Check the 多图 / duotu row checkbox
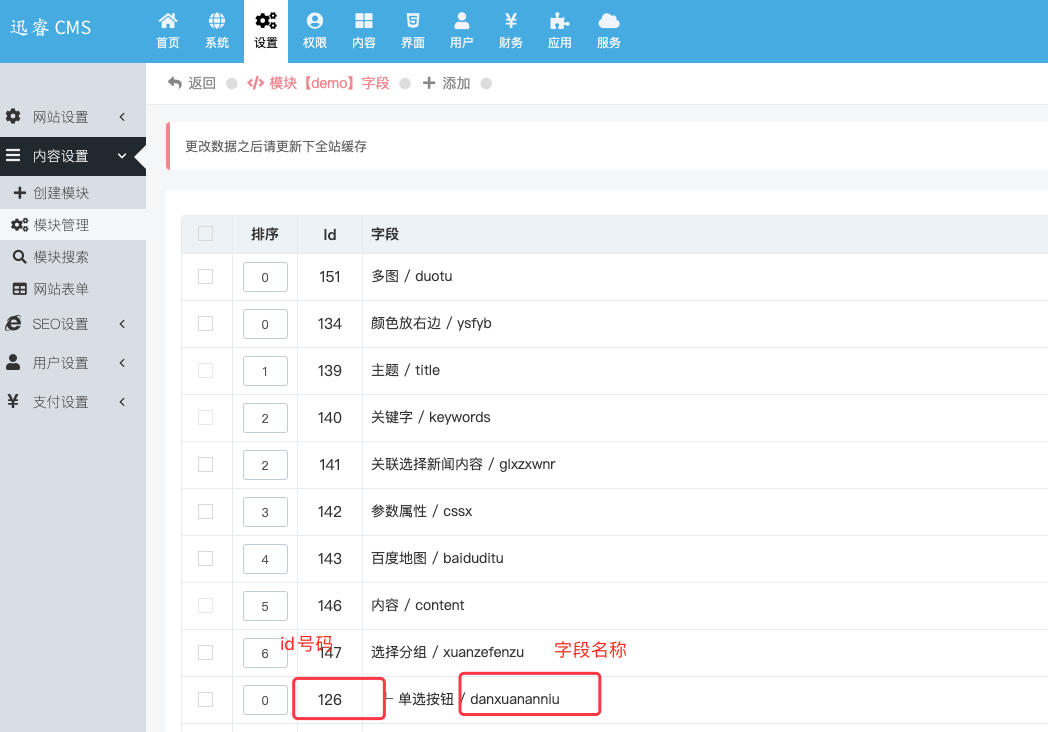The height and width of the screenshot is (732, 1048). coord(205,276)
